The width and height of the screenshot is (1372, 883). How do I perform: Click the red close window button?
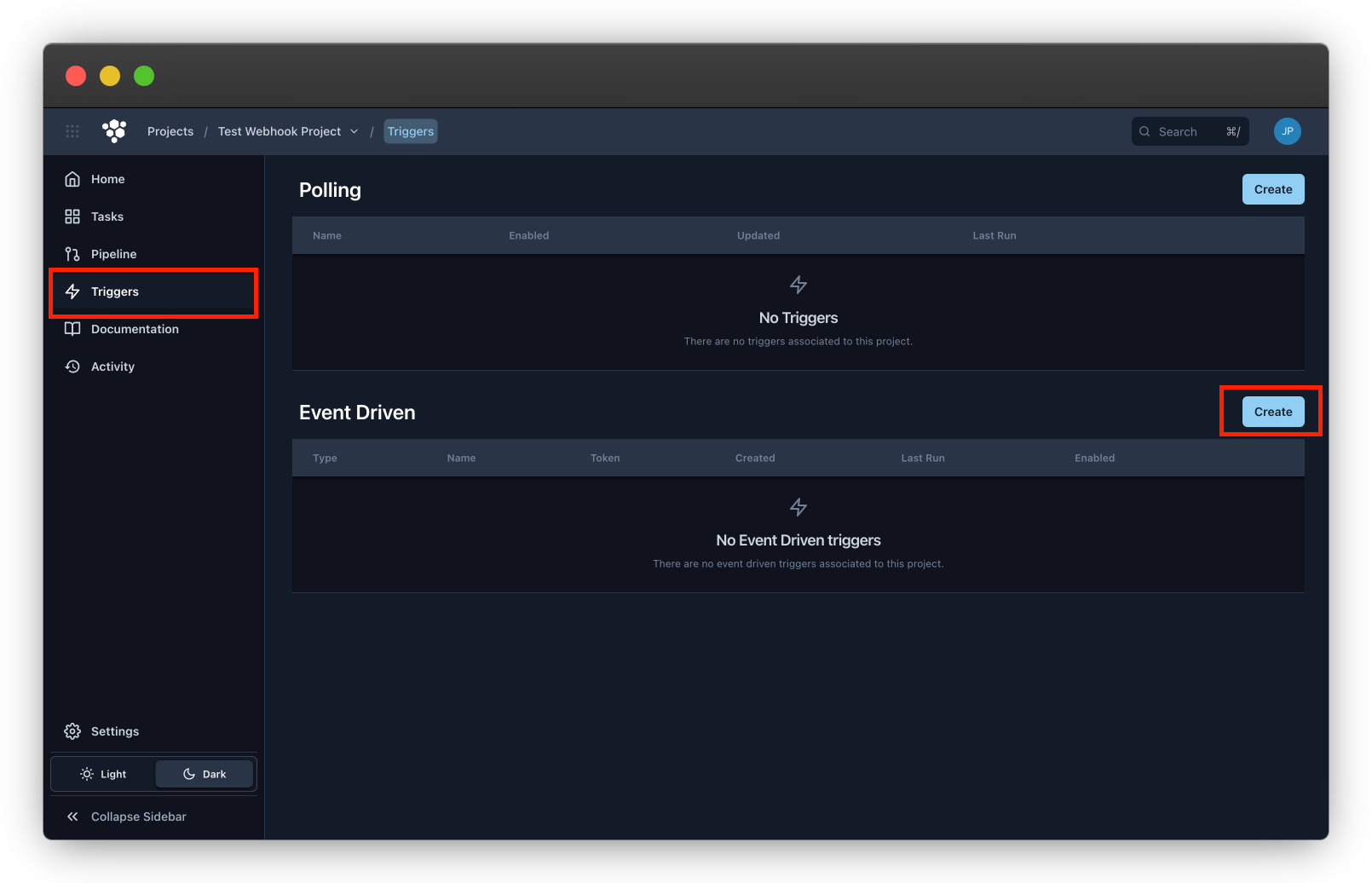(x=76, y=76)
